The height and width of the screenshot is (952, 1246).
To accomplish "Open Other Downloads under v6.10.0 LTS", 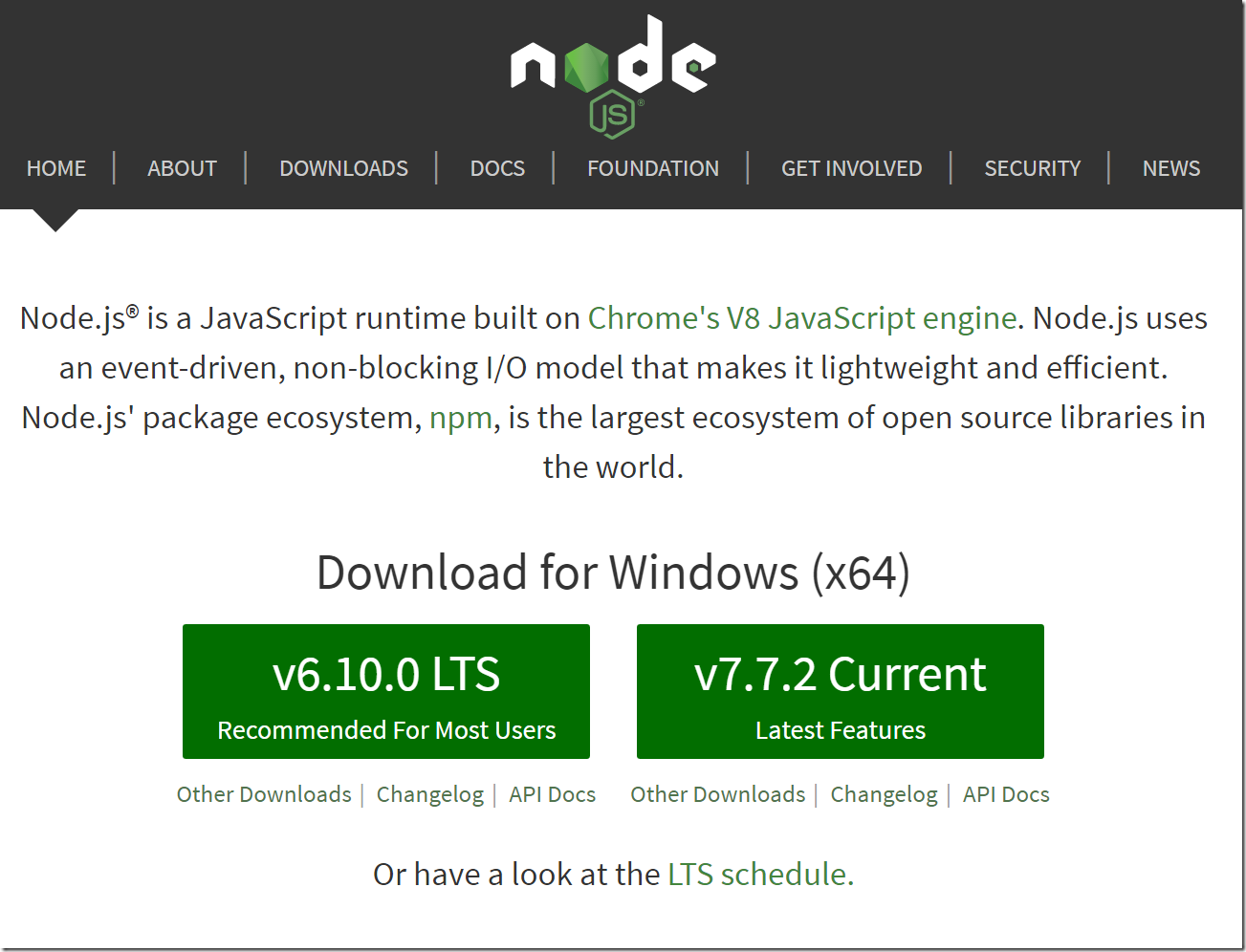I will (264, 794).
